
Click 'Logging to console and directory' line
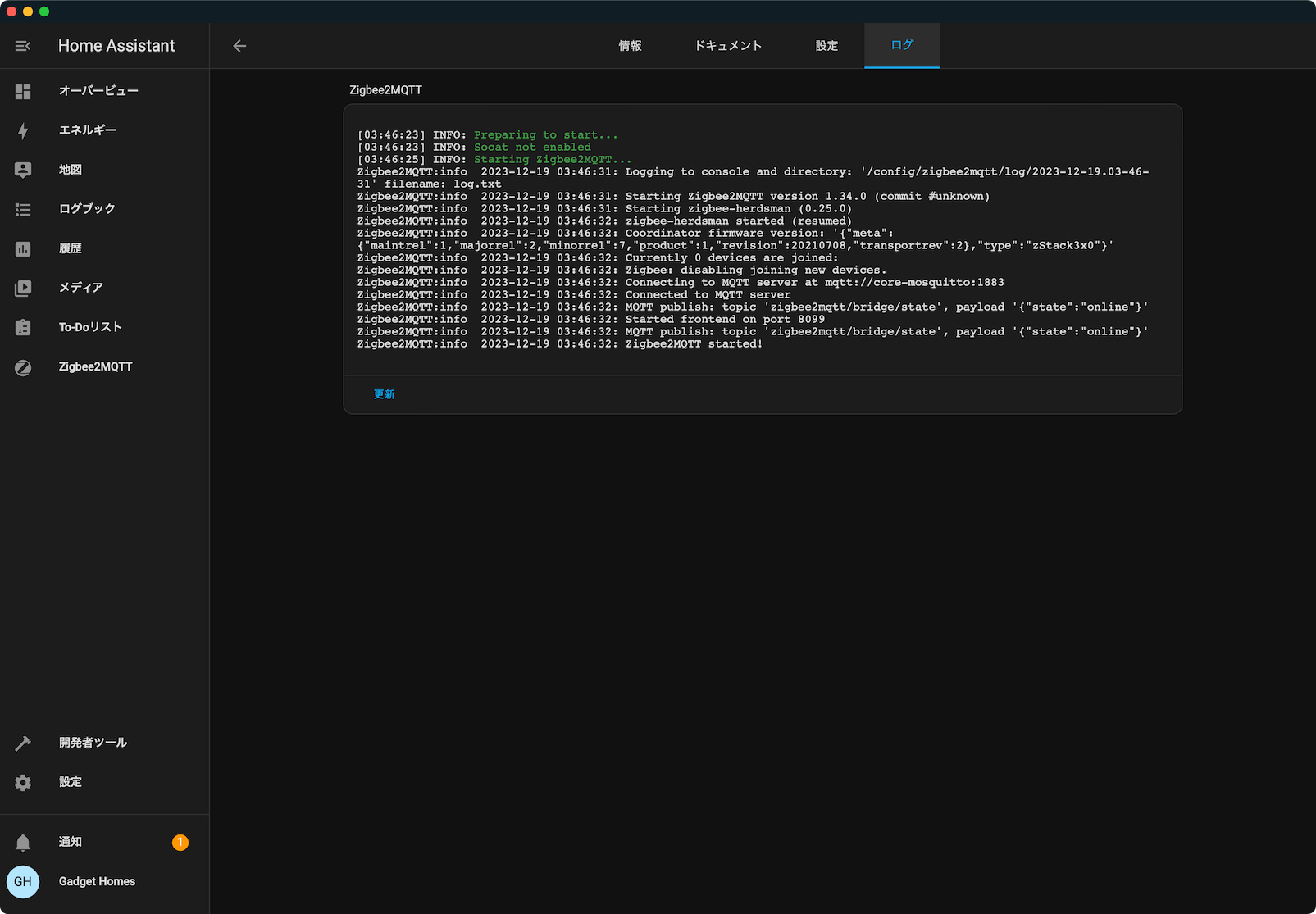[x=753, y=178]
